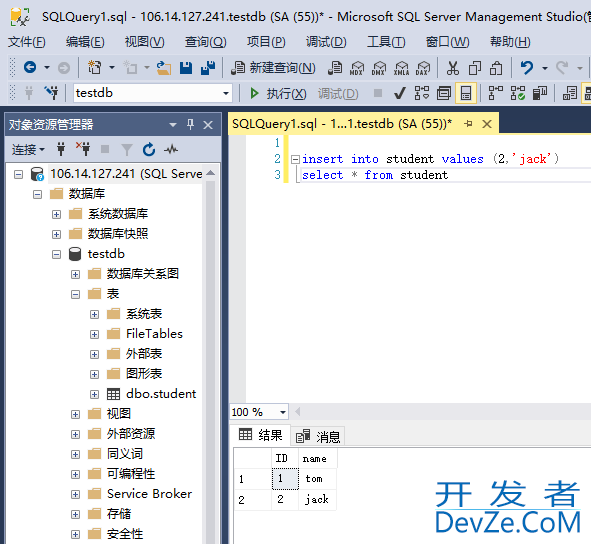
Task: Click the Object Explorer vertical scrollbar up arrow
Action: point(211,173)
